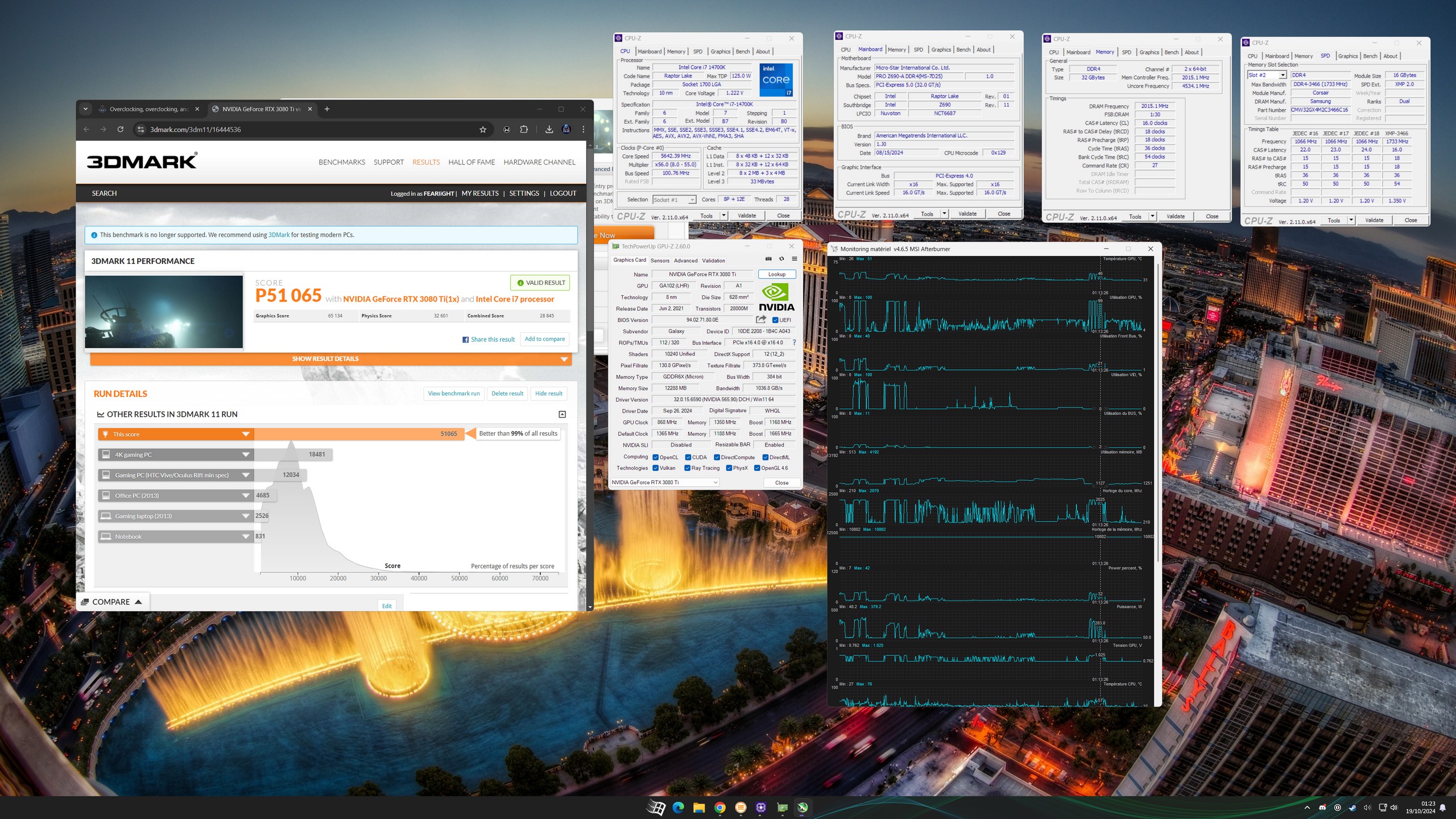
Task: Toggle the PhysX checkbox in GPU-Z
Action: pos(729,468)
